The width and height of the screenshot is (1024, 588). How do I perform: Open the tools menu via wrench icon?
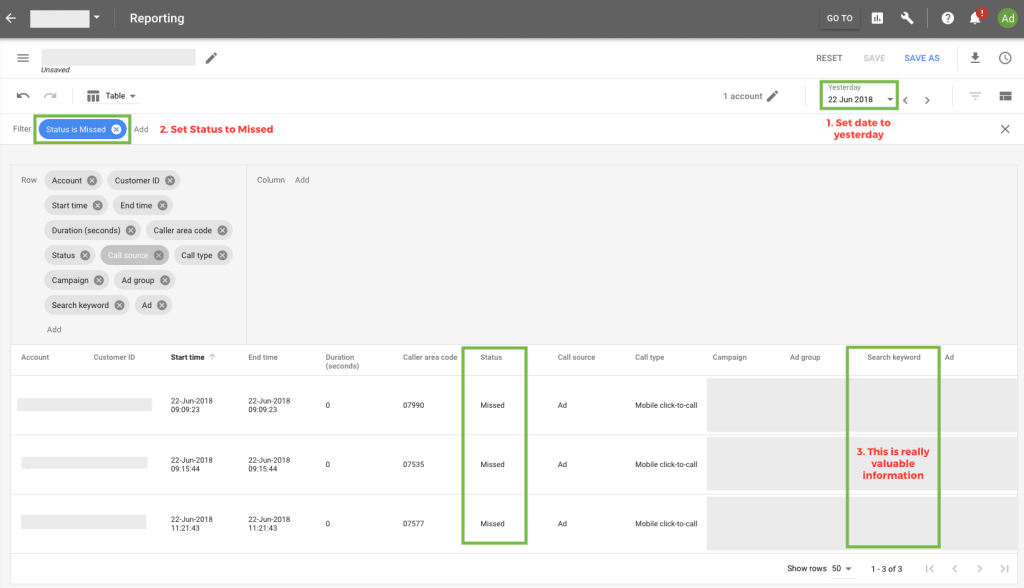[x=908, y=18]
